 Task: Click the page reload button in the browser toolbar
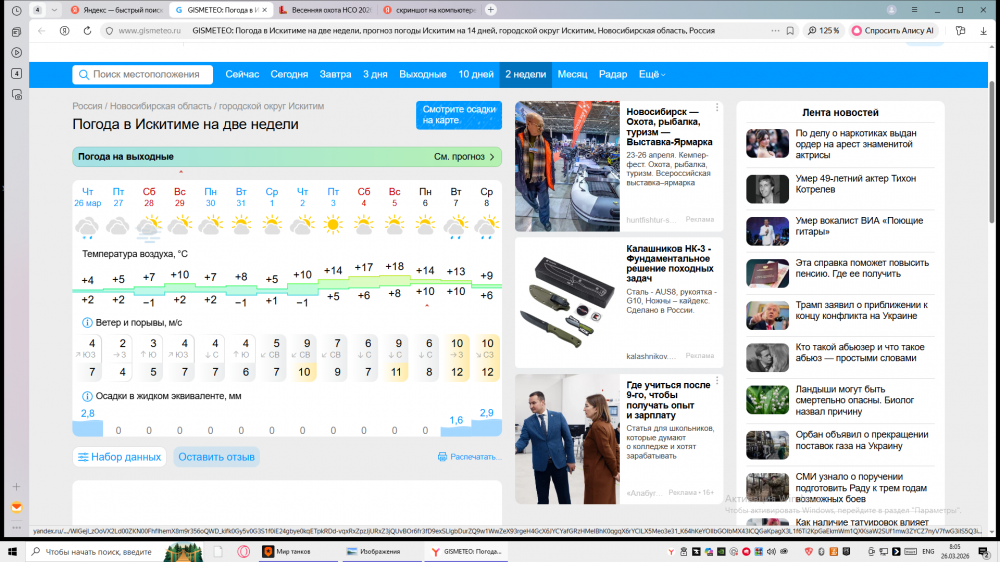[x=64, y=31]
